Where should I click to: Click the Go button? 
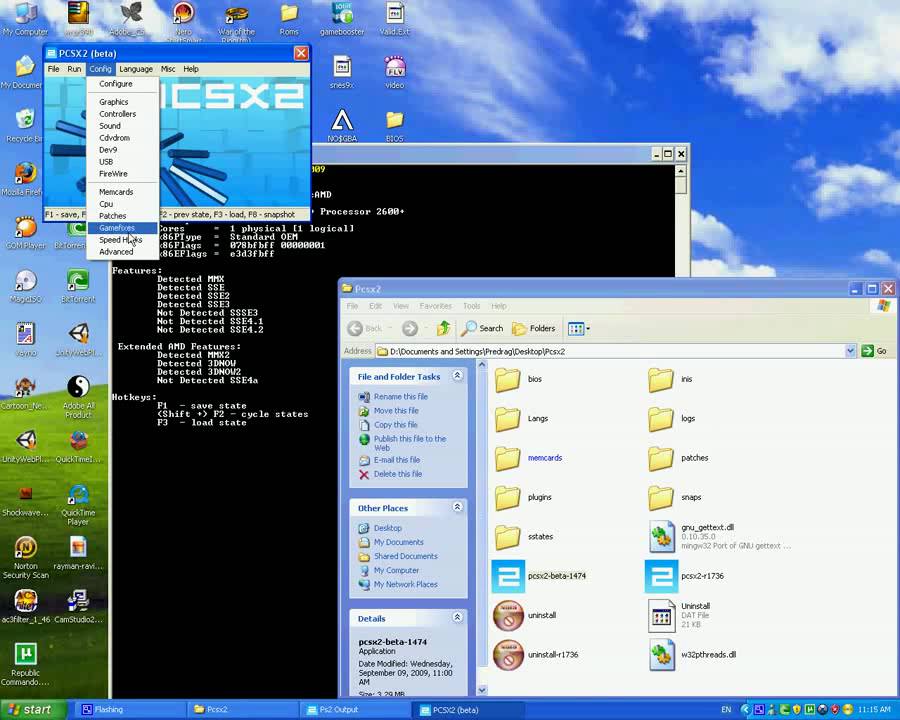875,351
